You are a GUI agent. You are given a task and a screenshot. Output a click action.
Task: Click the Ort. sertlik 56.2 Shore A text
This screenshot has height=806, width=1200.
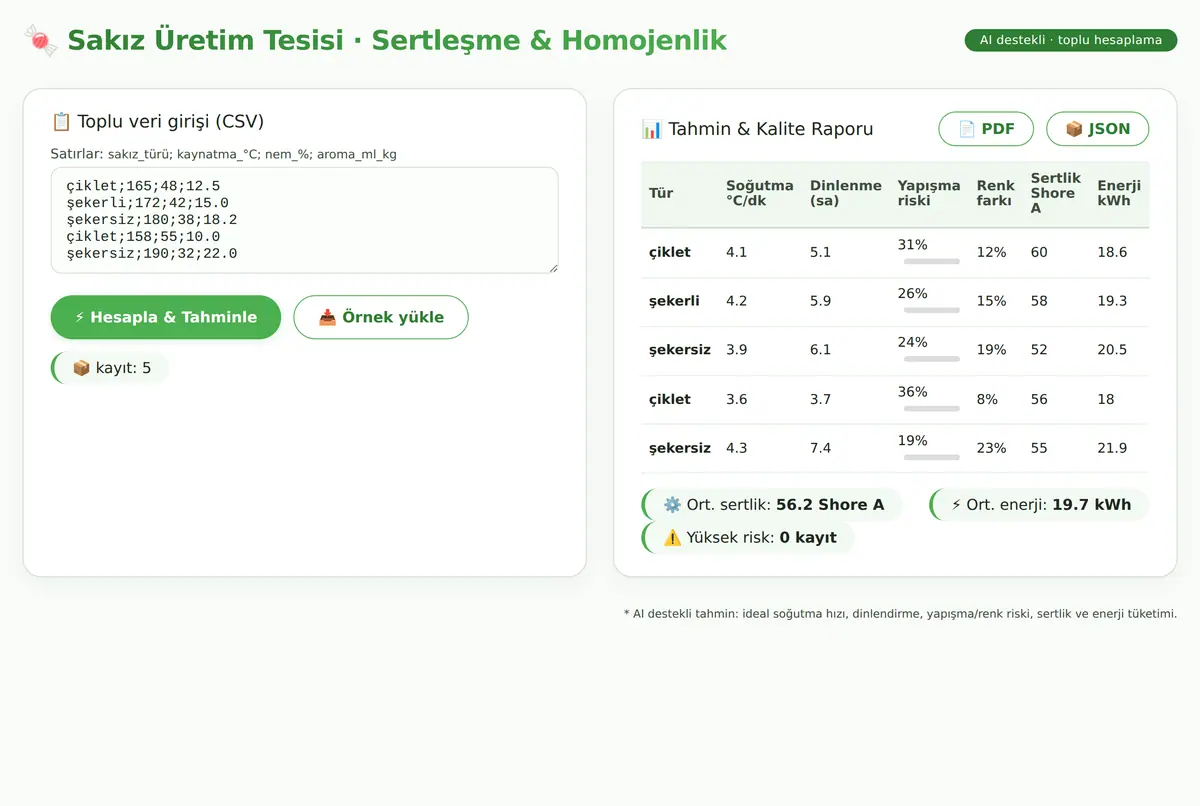(x=785, y=505)
